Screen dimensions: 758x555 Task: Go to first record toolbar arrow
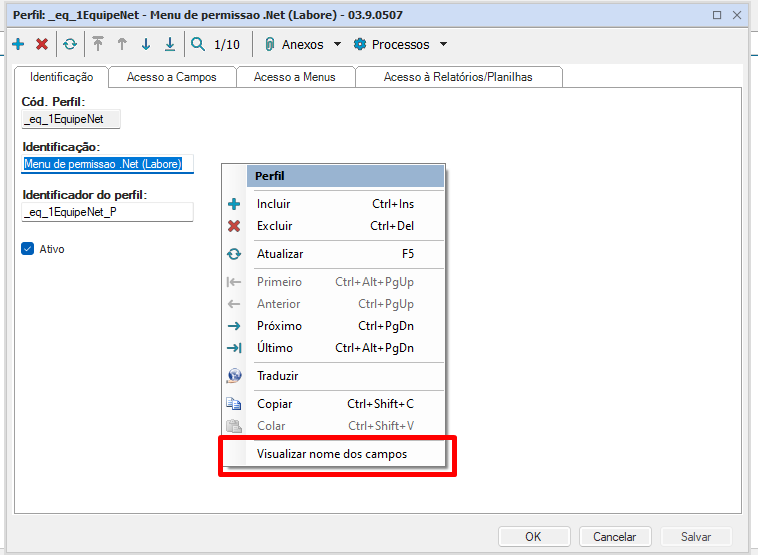pos(98,44)
